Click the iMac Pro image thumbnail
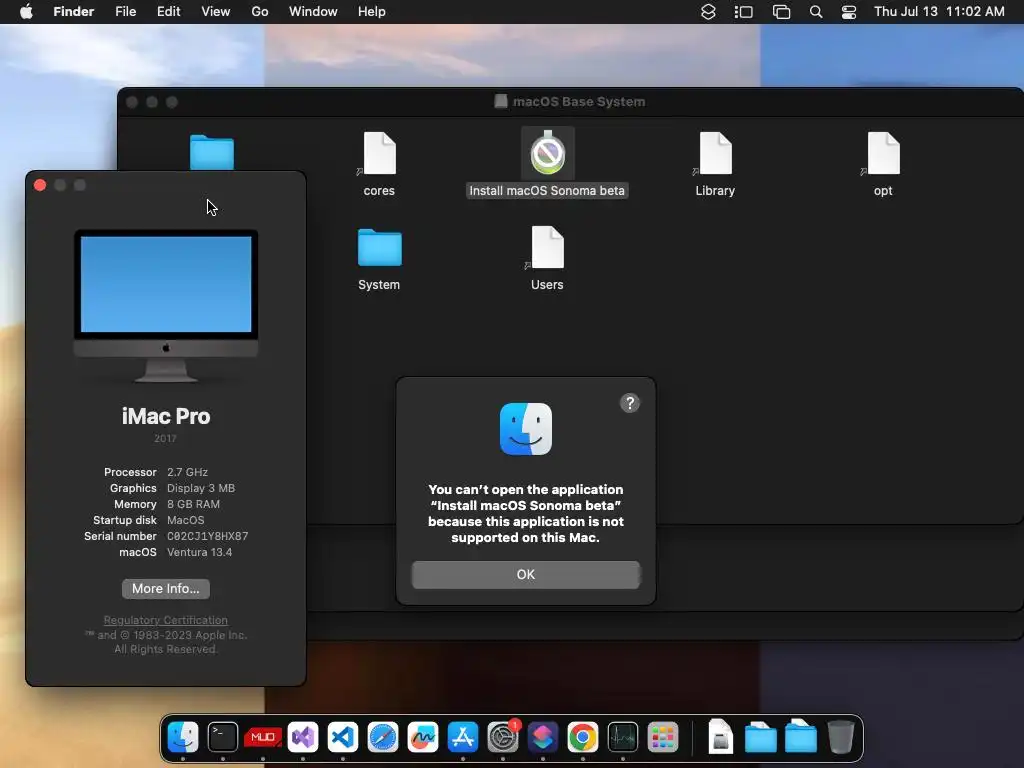Image resolution: width=1024 pixels, height=768 pixels. click(x=166, y=306)
